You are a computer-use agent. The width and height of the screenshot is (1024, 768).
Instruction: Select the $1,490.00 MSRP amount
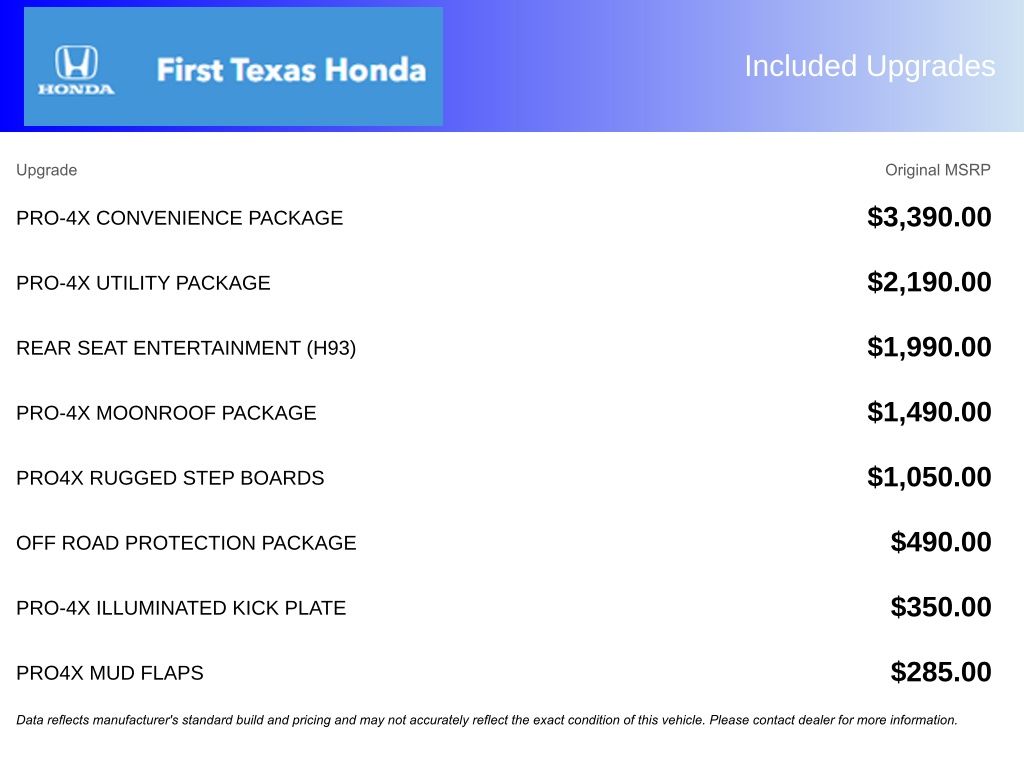[x=929, y=413]
